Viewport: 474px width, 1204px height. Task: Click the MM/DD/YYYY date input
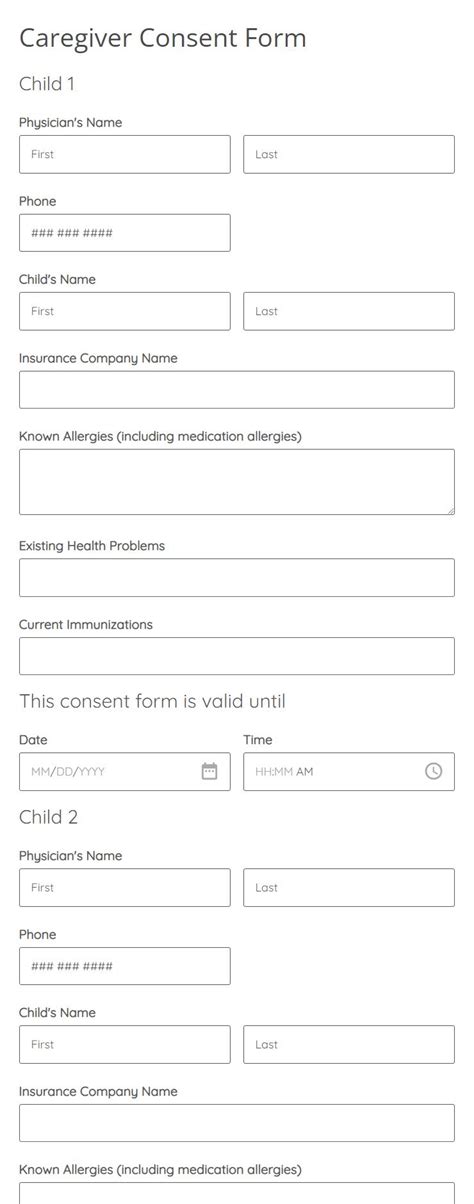click(x=125, y=772)
